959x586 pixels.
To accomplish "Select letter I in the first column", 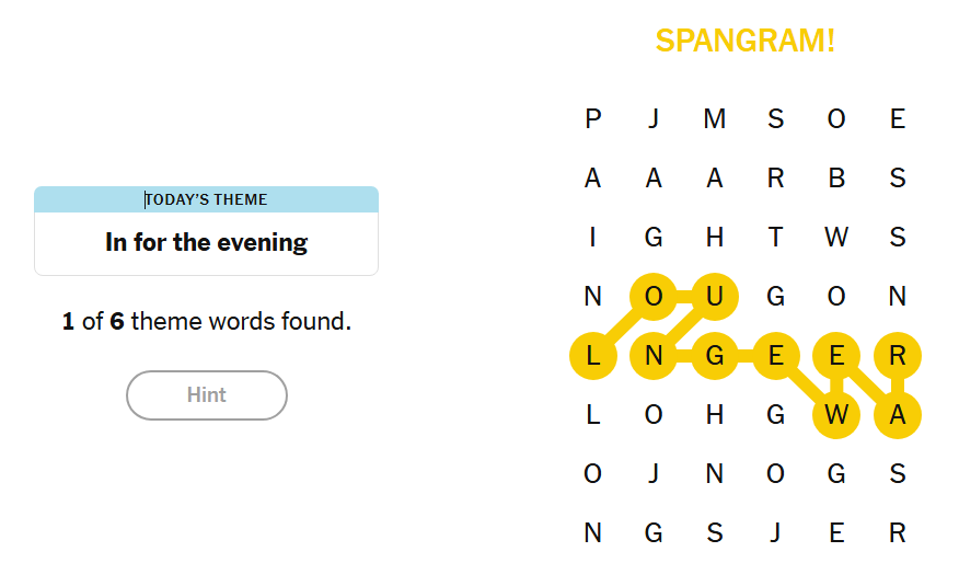I will [593, 238].
